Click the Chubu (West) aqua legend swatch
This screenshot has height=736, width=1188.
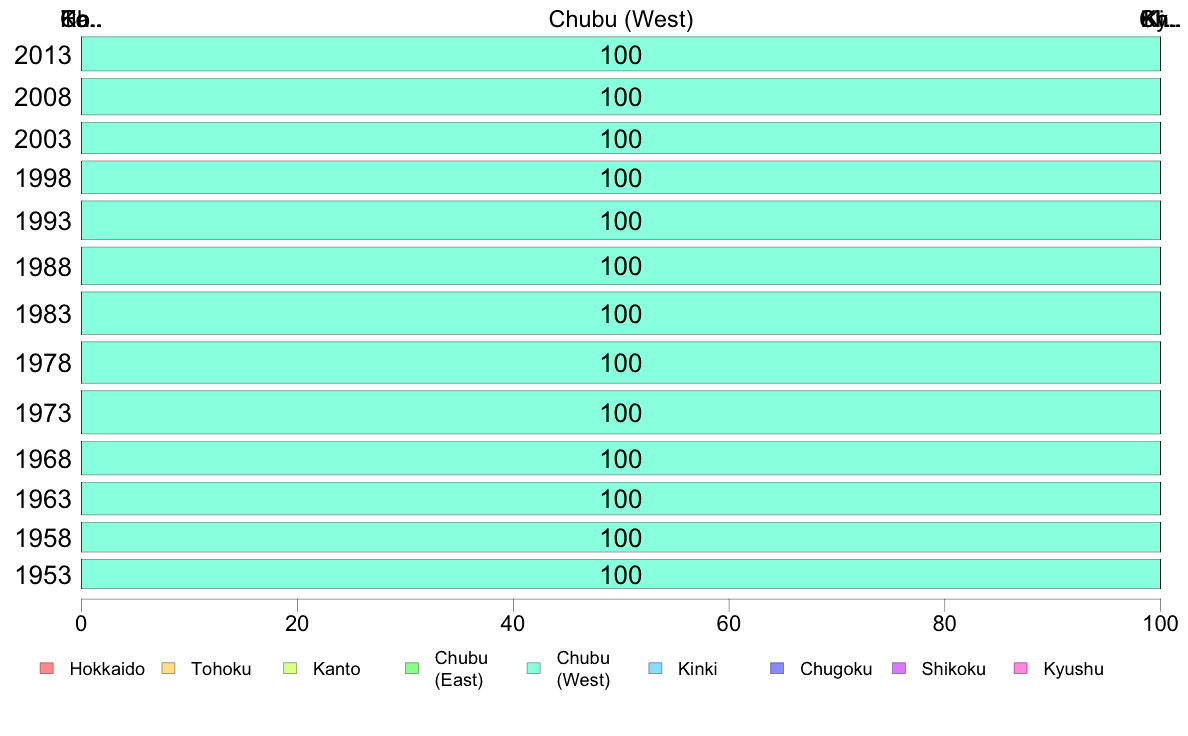pos(533,669)
